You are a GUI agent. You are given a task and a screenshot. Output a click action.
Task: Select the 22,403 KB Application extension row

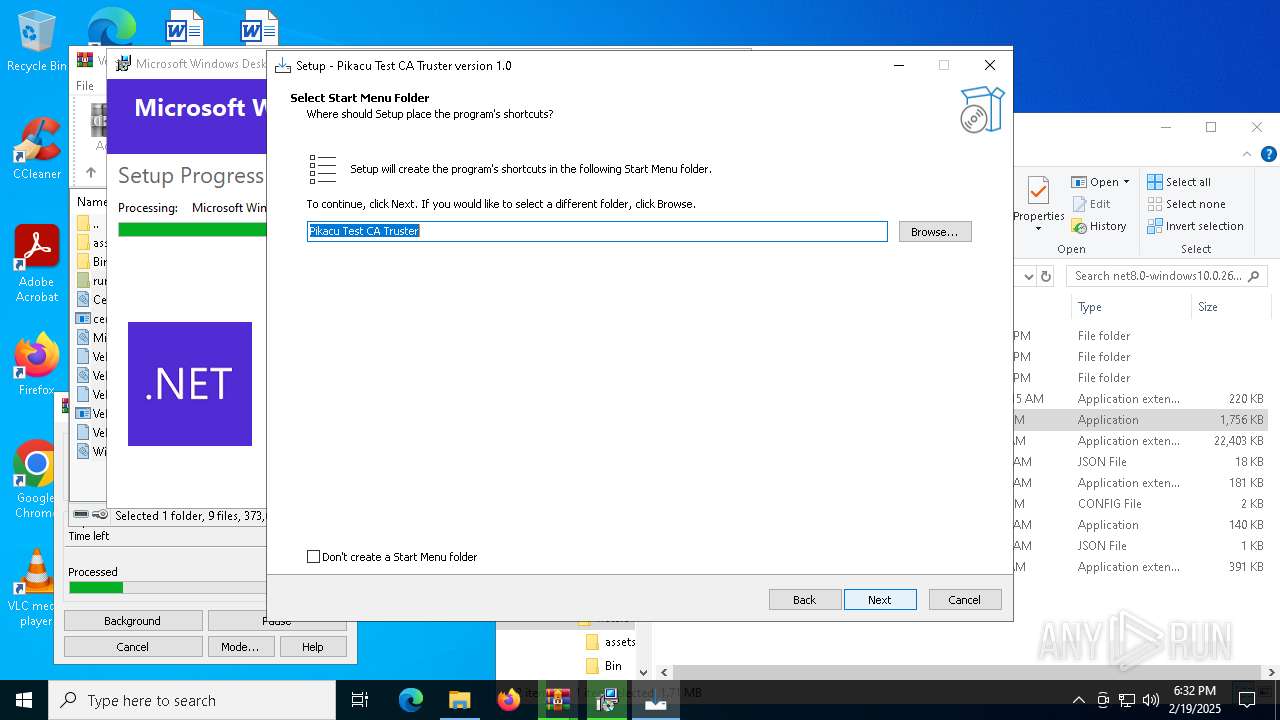click(1140, 441)
